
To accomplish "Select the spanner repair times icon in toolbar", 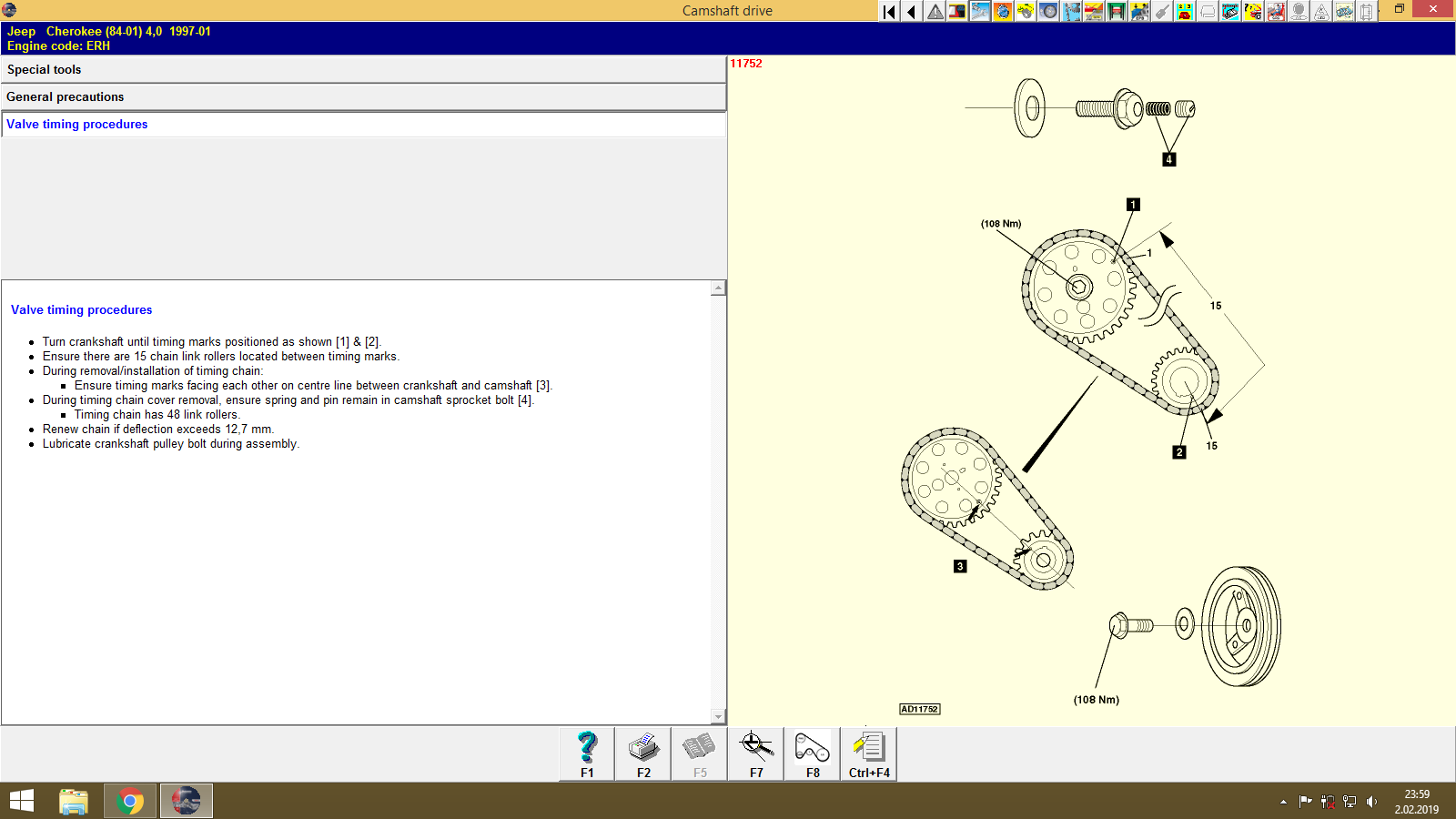I will tap(979, 11).
